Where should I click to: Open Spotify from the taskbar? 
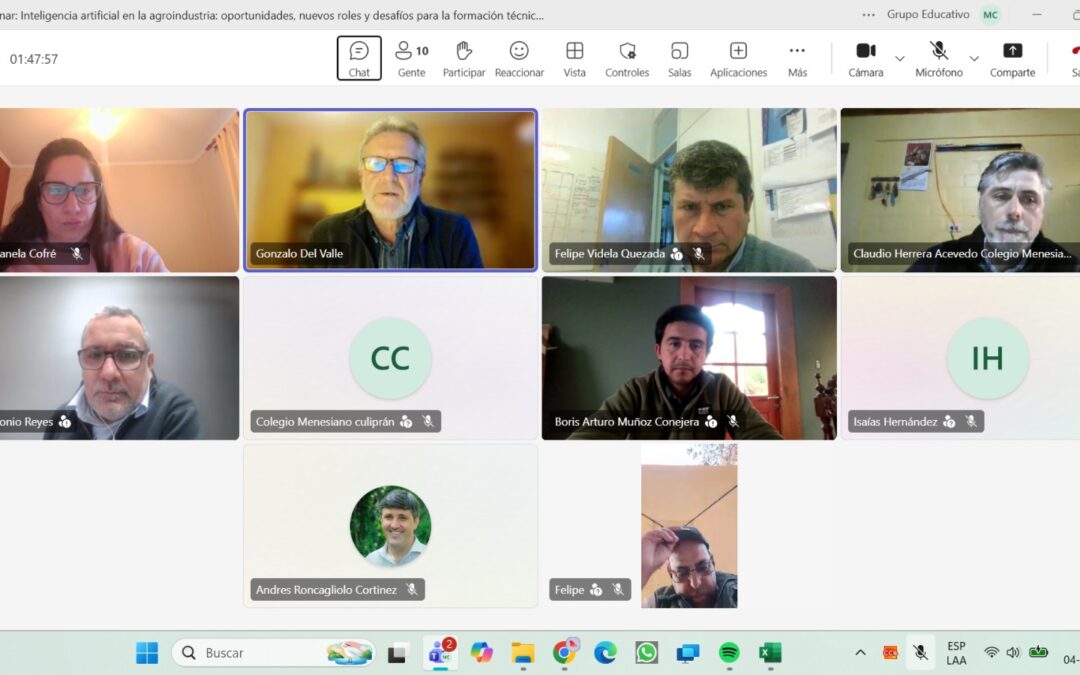point(729,652)
